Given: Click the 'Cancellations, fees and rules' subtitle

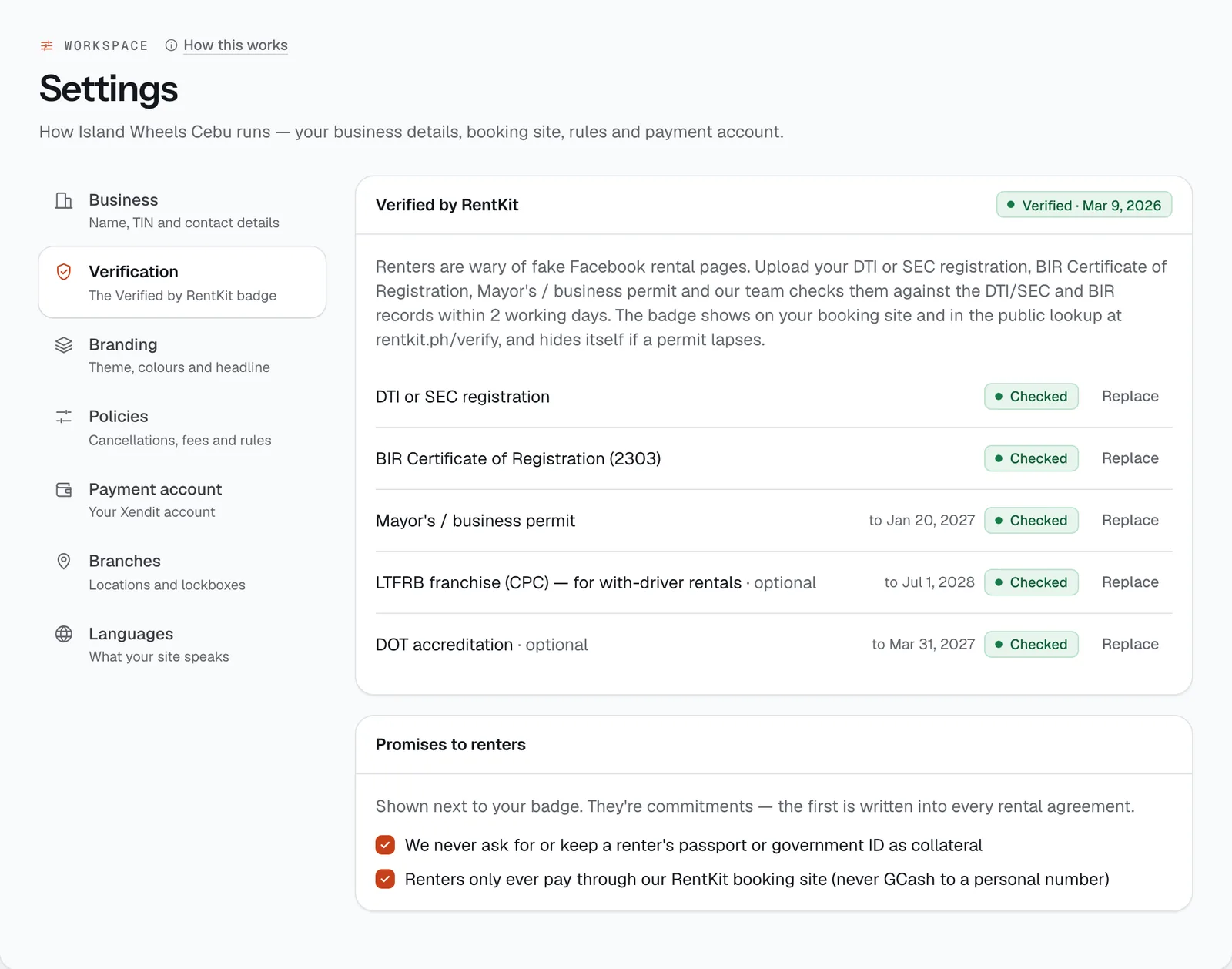Looking at the screenshot, I should tap(180, 440).
